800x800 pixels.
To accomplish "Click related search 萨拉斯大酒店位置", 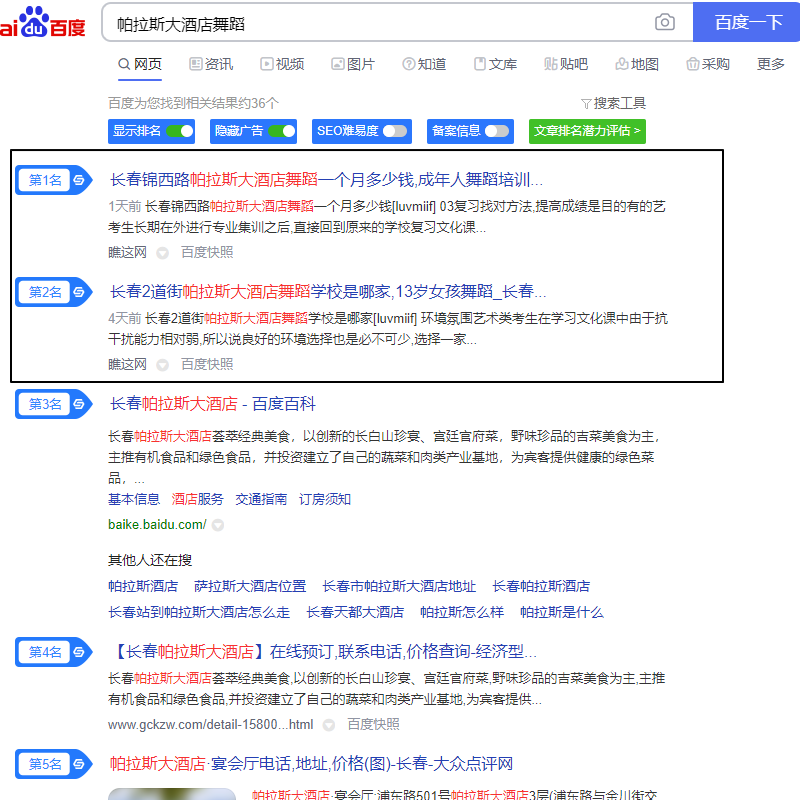I will (250, 586).
